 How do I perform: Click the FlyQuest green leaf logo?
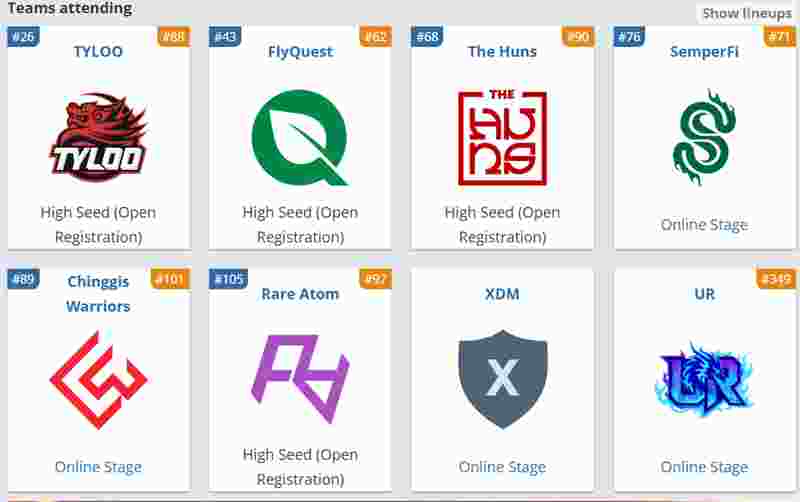coord(300,138)
